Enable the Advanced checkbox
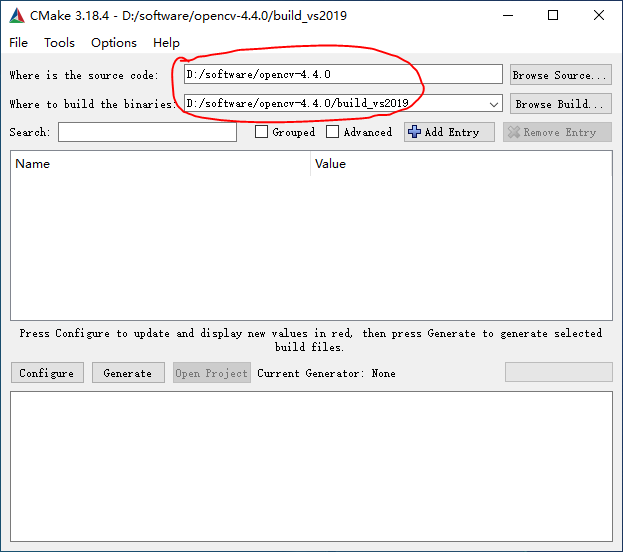 (x=332, y=132)
